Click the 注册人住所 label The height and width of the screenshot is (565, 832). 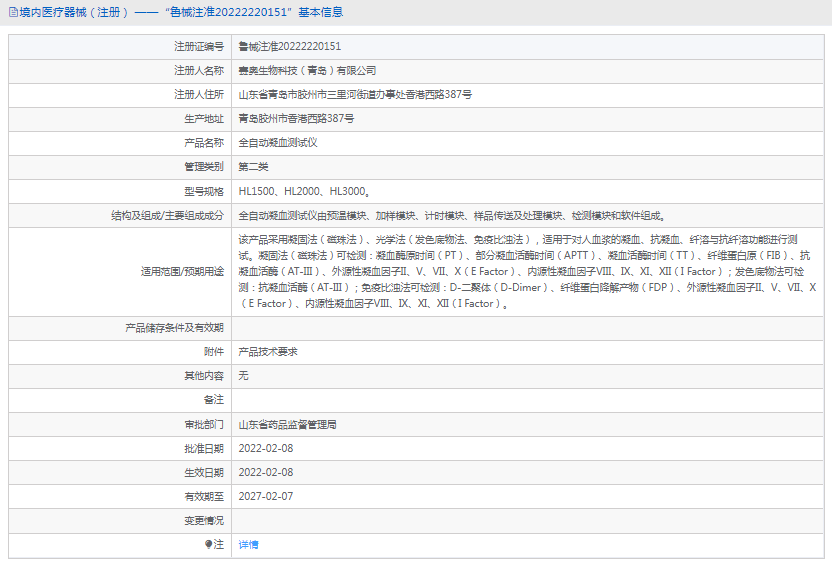199,94
